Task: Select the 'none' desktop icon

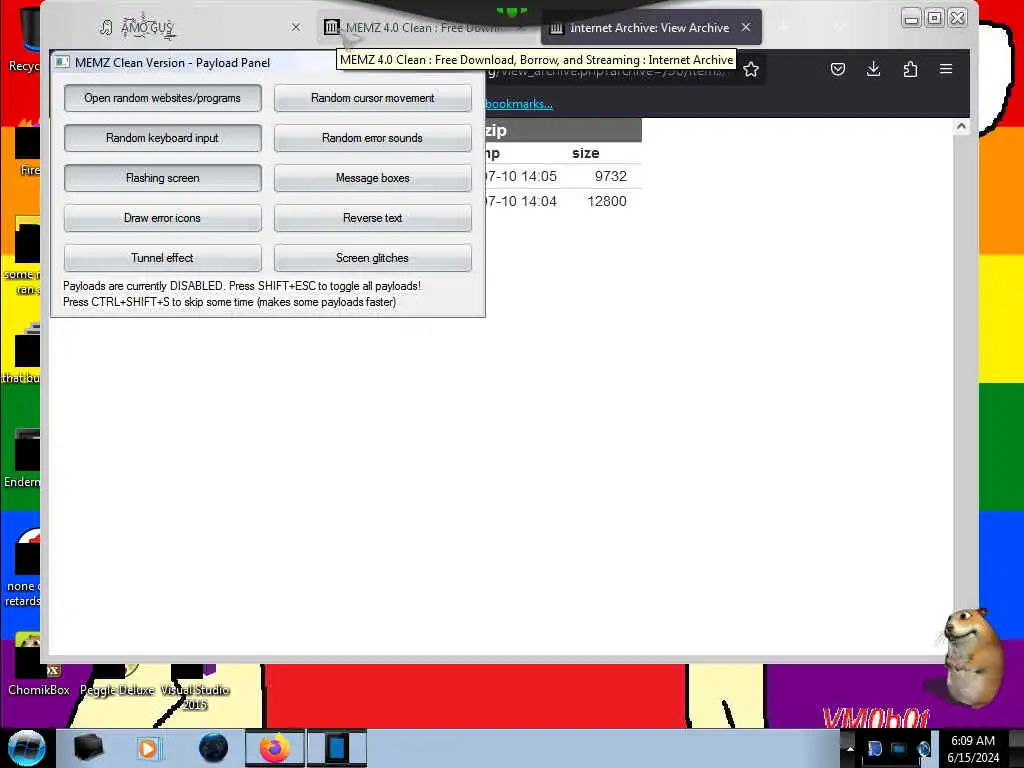Action: 24,568
